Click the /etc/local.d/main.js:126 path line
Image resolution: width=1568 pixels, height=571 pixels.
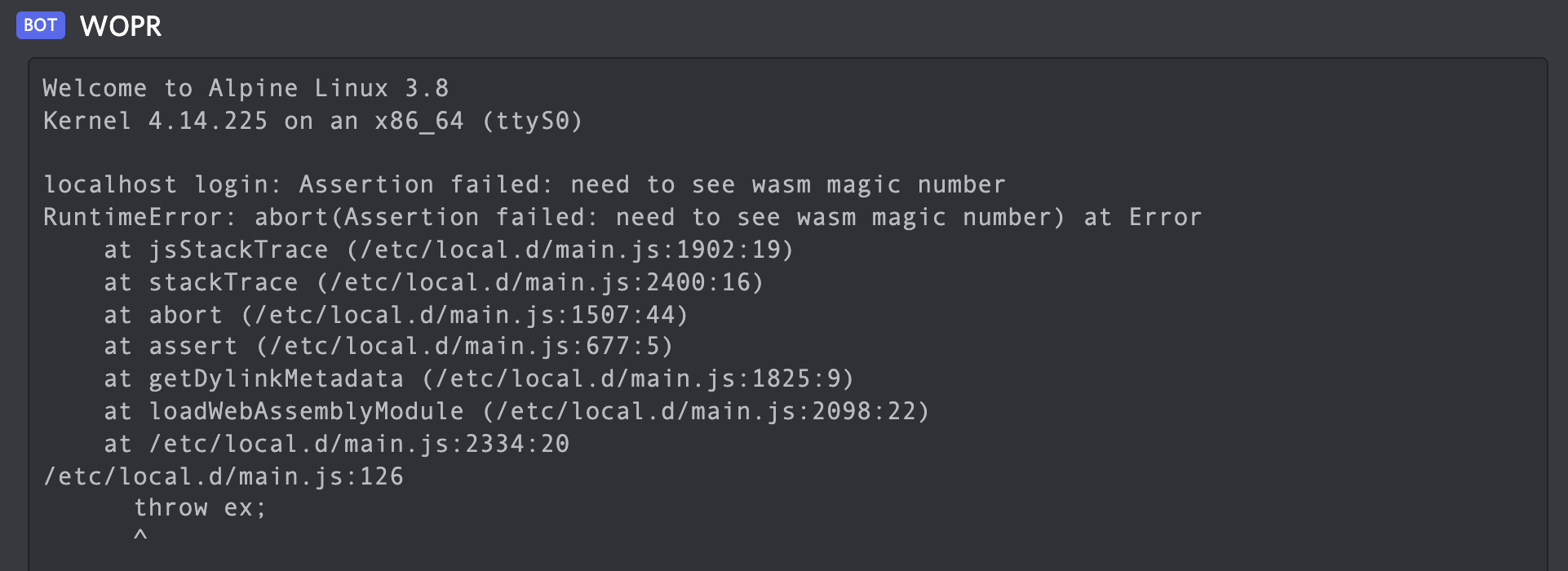(x=224, y=476)
